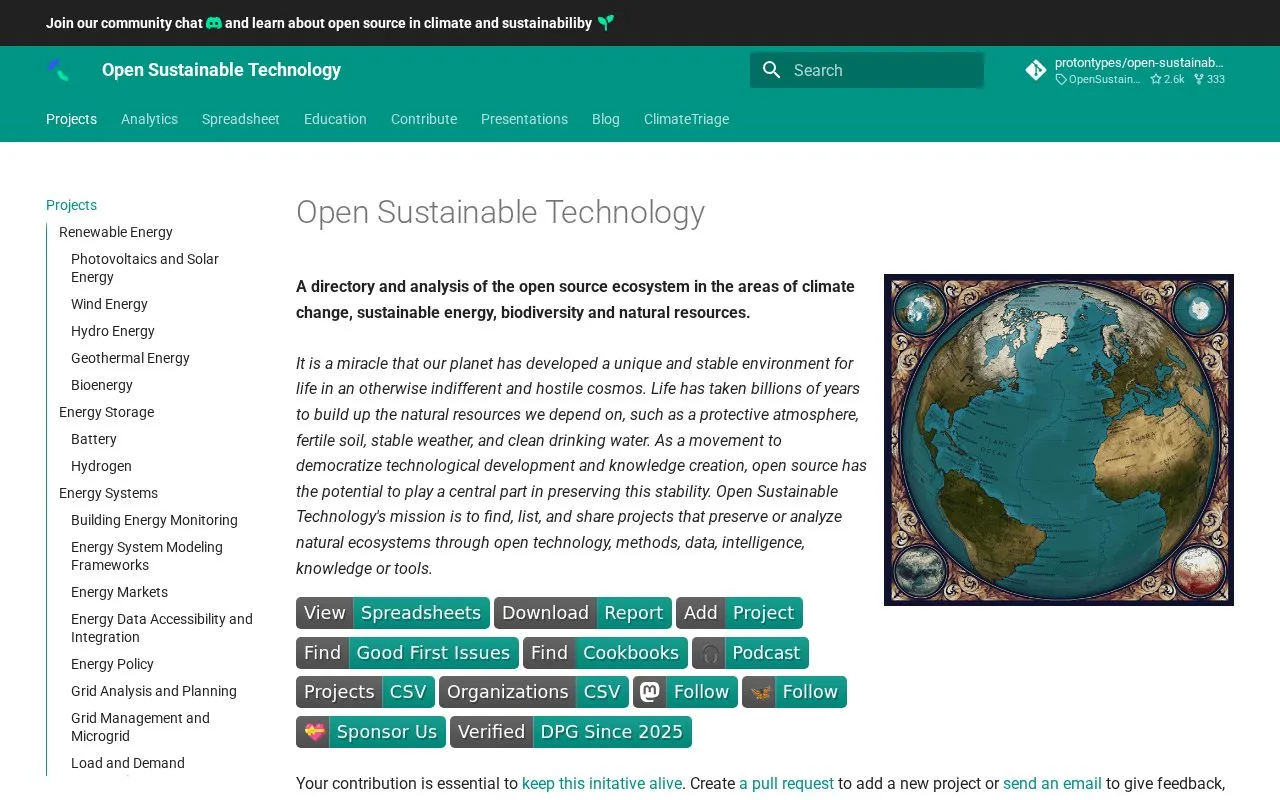Viewport: 1280px width, 800px height.
Task: Open the Find Good First Issues badge
Action: (407, 653)
